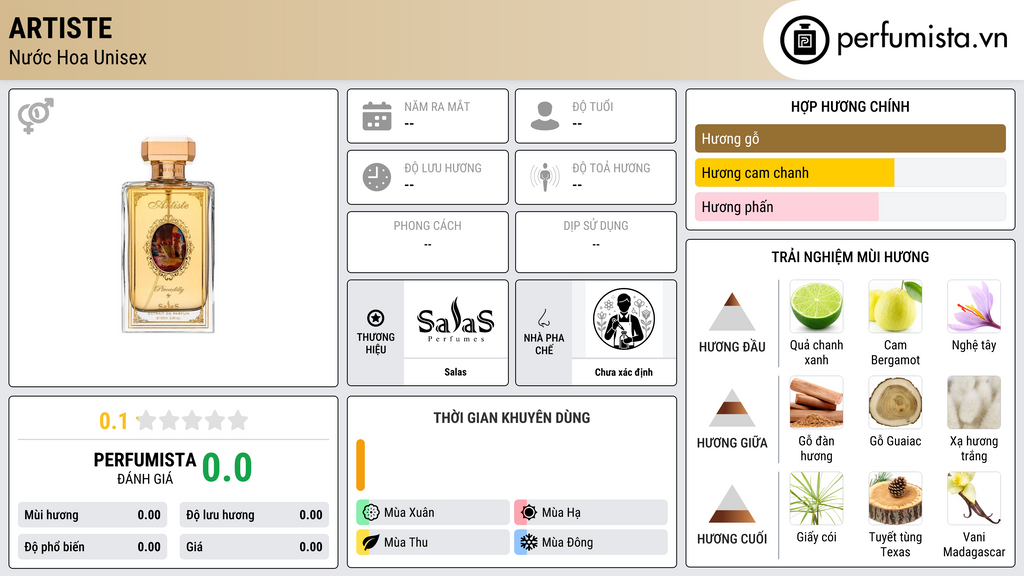Image resolution: width=1024 pixels, height=576 pixels.
Task: Select the perfumer illustration image
Action: tap(624, 319)
